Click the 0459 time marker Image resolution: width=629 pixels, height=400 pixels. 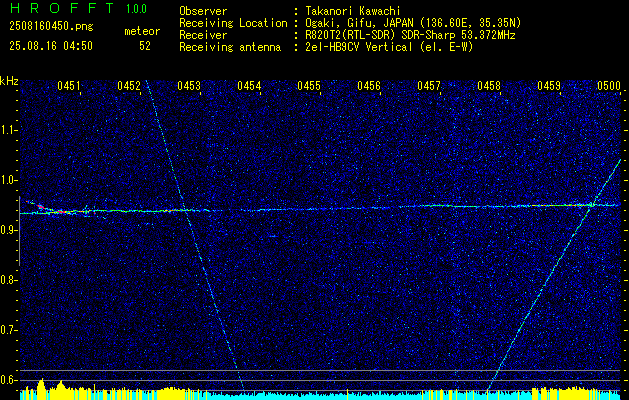[549, 85]
